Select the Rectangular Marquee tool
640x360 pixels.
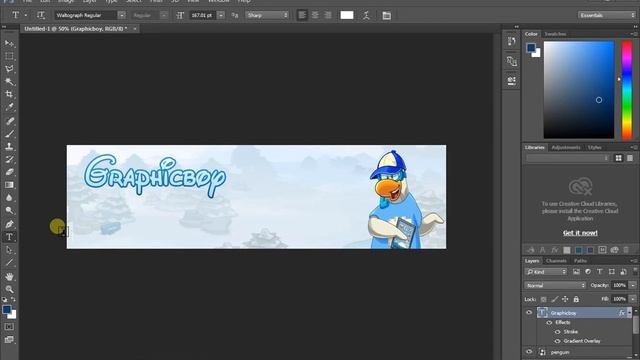coord(9,56)
